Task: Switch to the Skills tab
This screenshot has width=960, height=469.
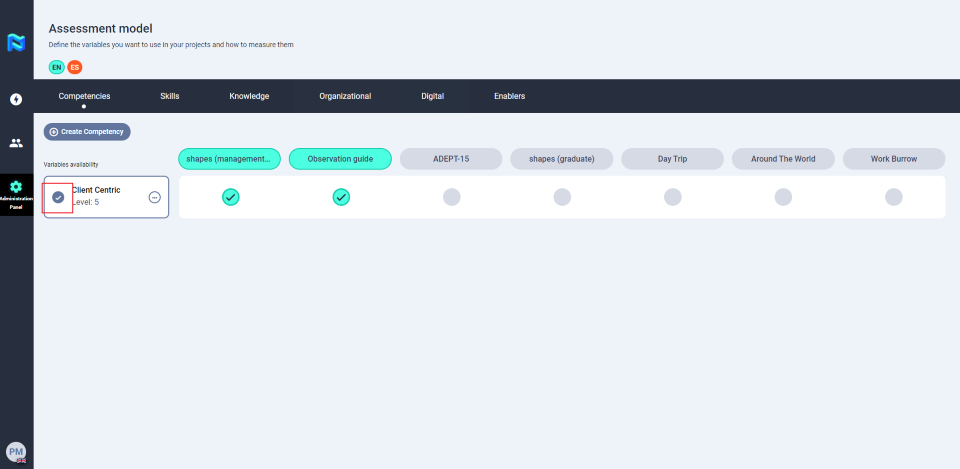Action: 170,96
